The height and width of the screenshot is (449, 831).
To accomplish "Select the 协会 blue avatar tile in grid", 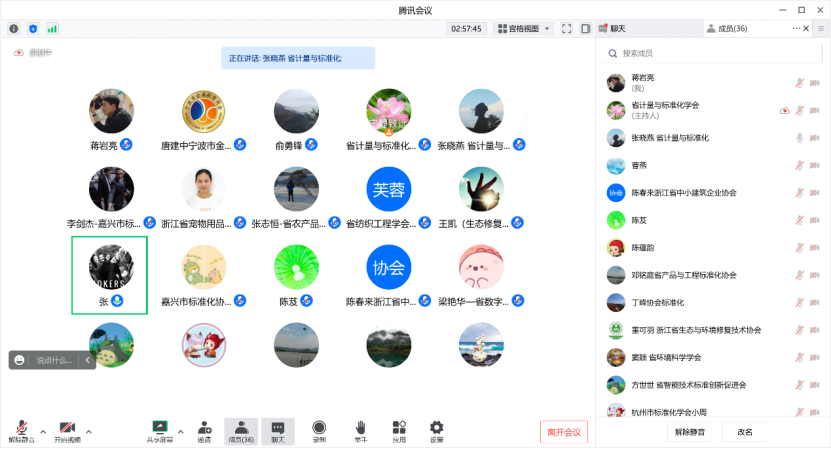I will pyautogui.click(x=388, y=267).
